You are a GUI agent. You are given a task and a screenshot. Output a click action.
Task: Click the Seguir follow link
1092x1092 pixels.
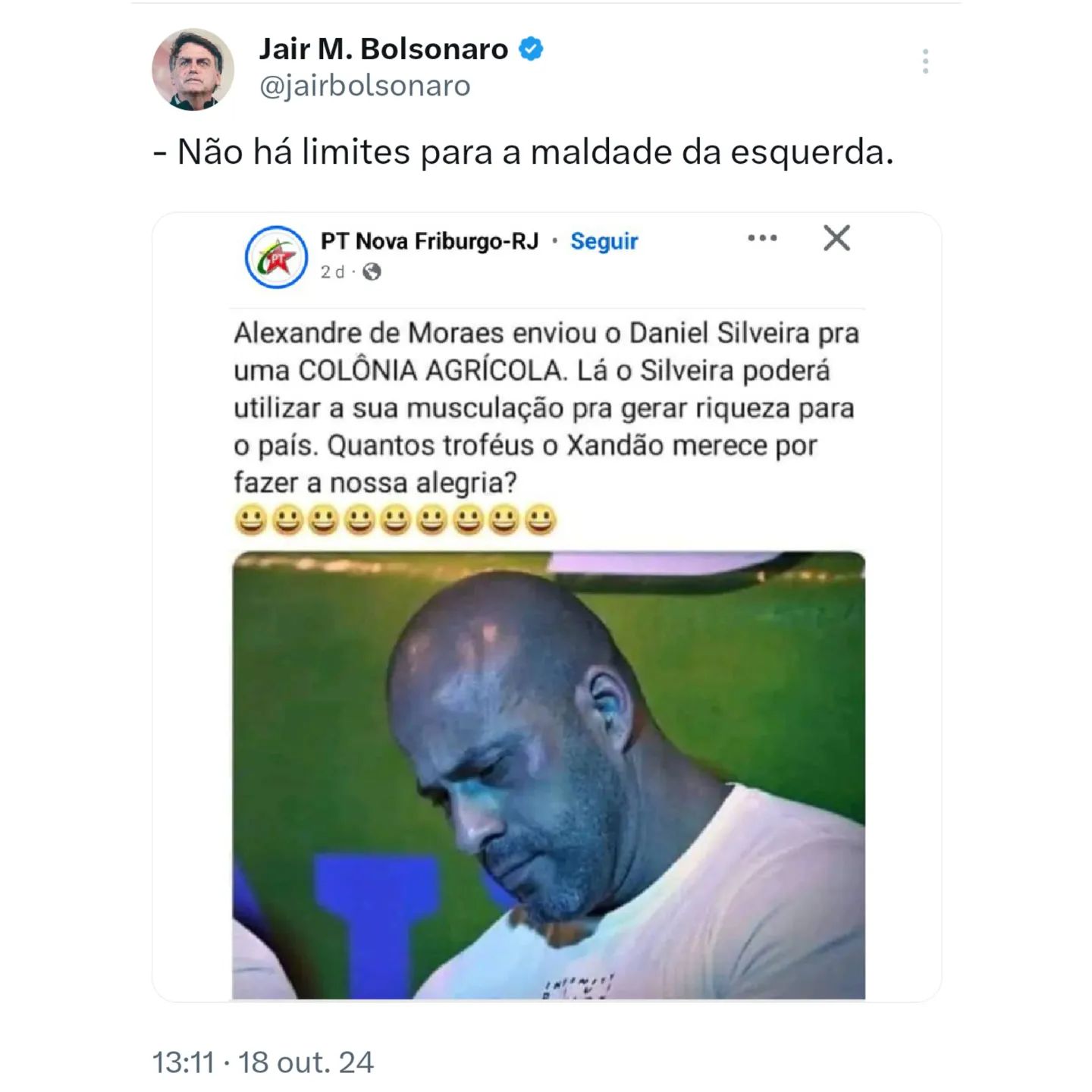[604, 241]
